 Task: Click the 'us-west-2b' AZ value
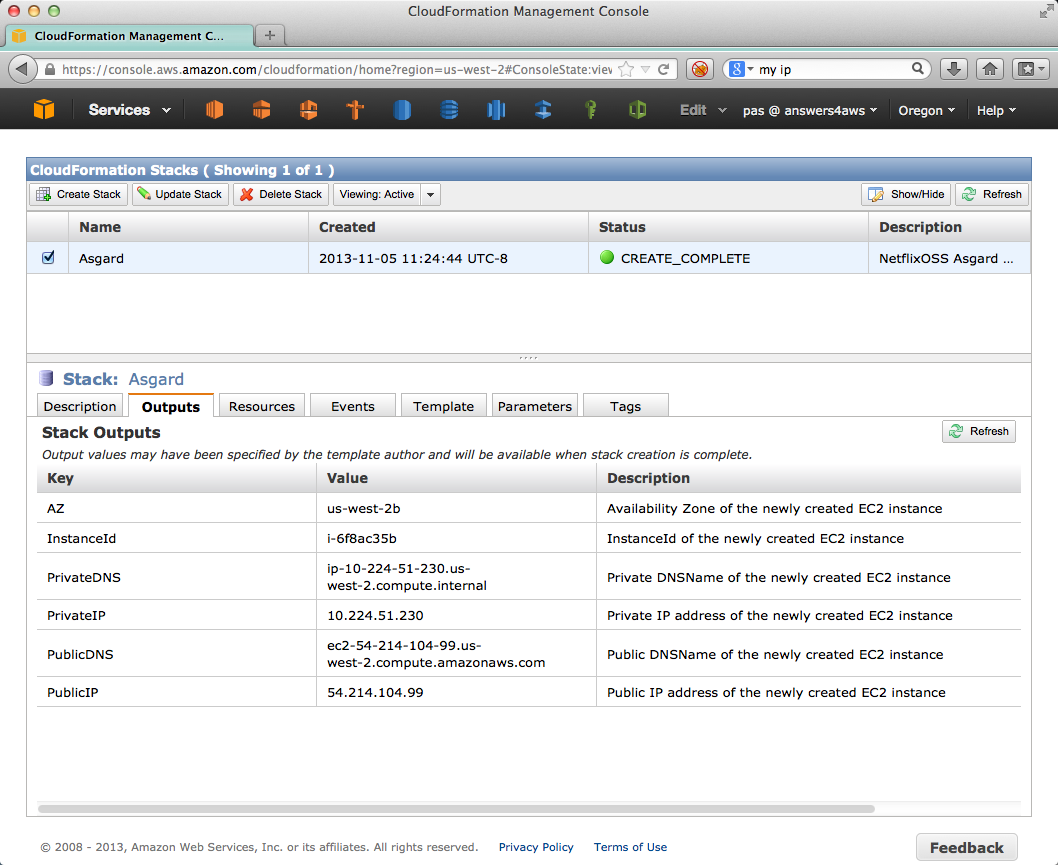(364, 508)
